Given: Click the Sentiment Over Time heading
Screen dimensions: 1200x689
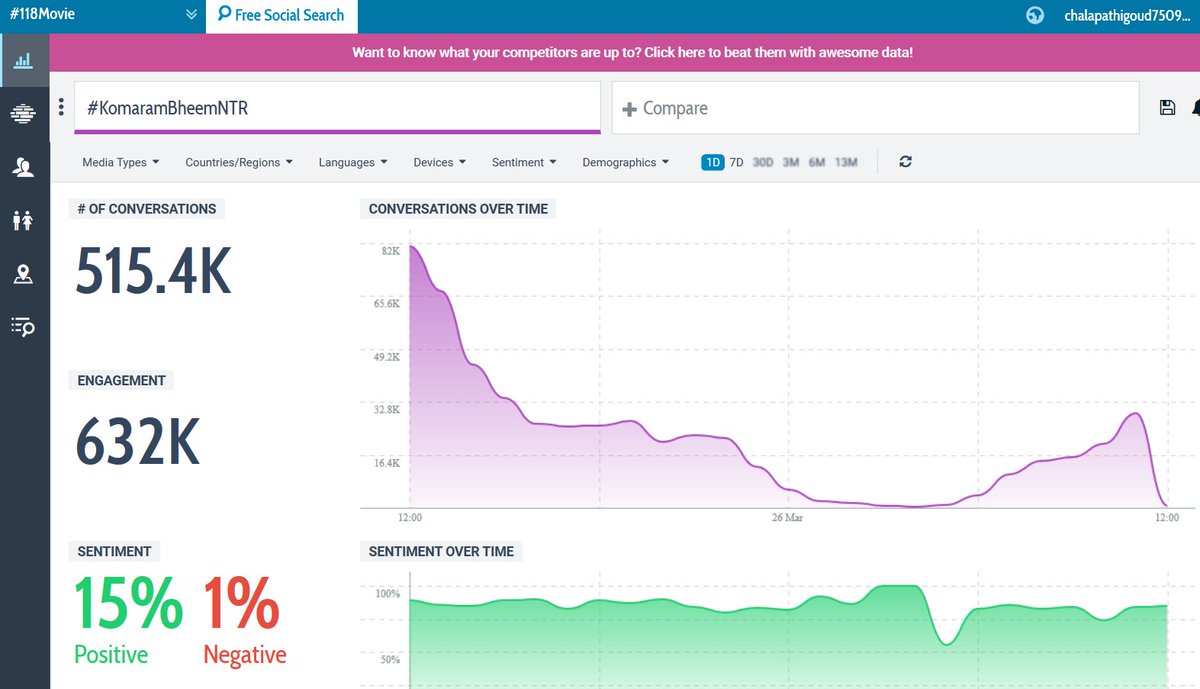Looking at the screenshot, I should pos(441,551).
